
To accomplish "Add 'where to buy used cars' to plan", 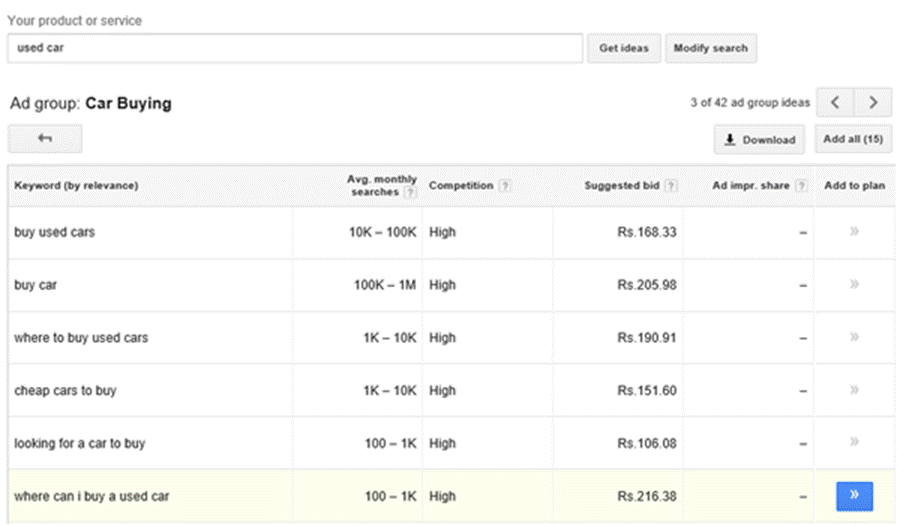I will click(854, 337).
